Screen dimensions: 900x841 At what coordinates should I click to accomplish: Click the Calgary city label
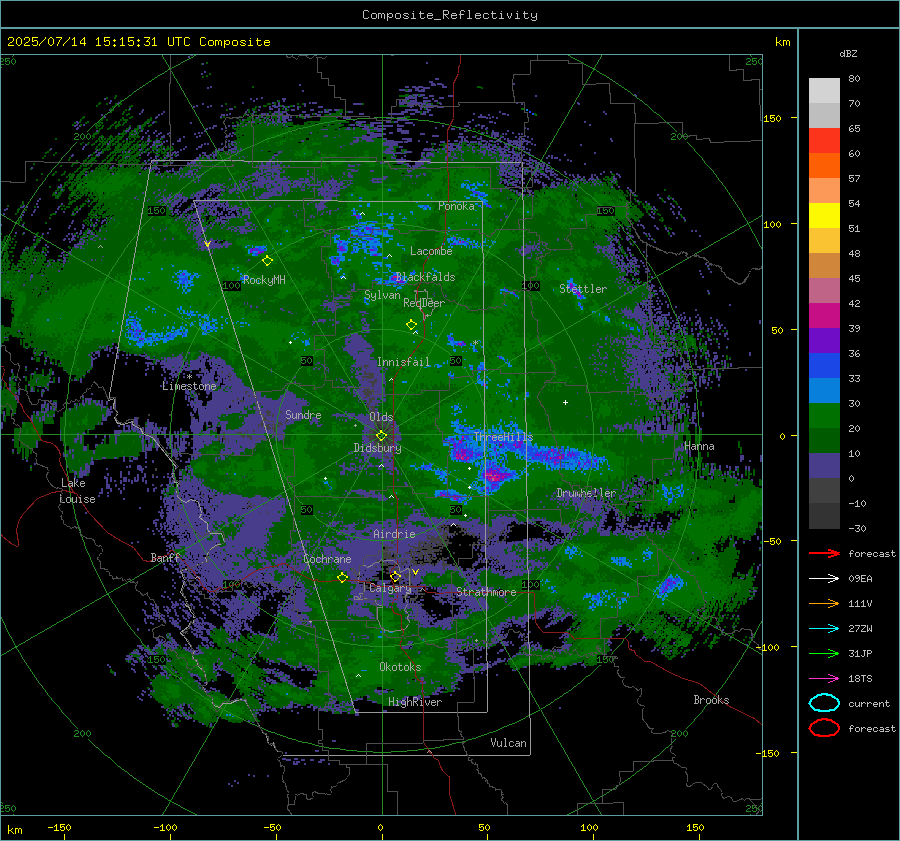pyautogui.click(x=390, y=588)
